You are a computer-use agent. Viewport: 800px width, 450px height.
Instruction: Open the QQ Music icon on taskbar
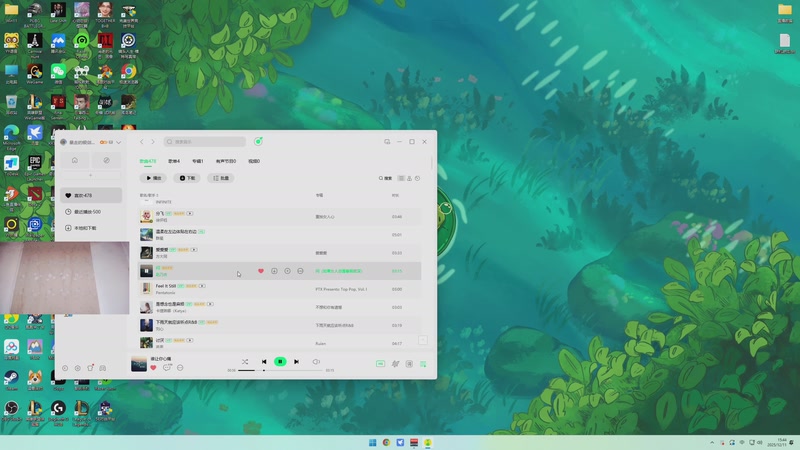428,442
